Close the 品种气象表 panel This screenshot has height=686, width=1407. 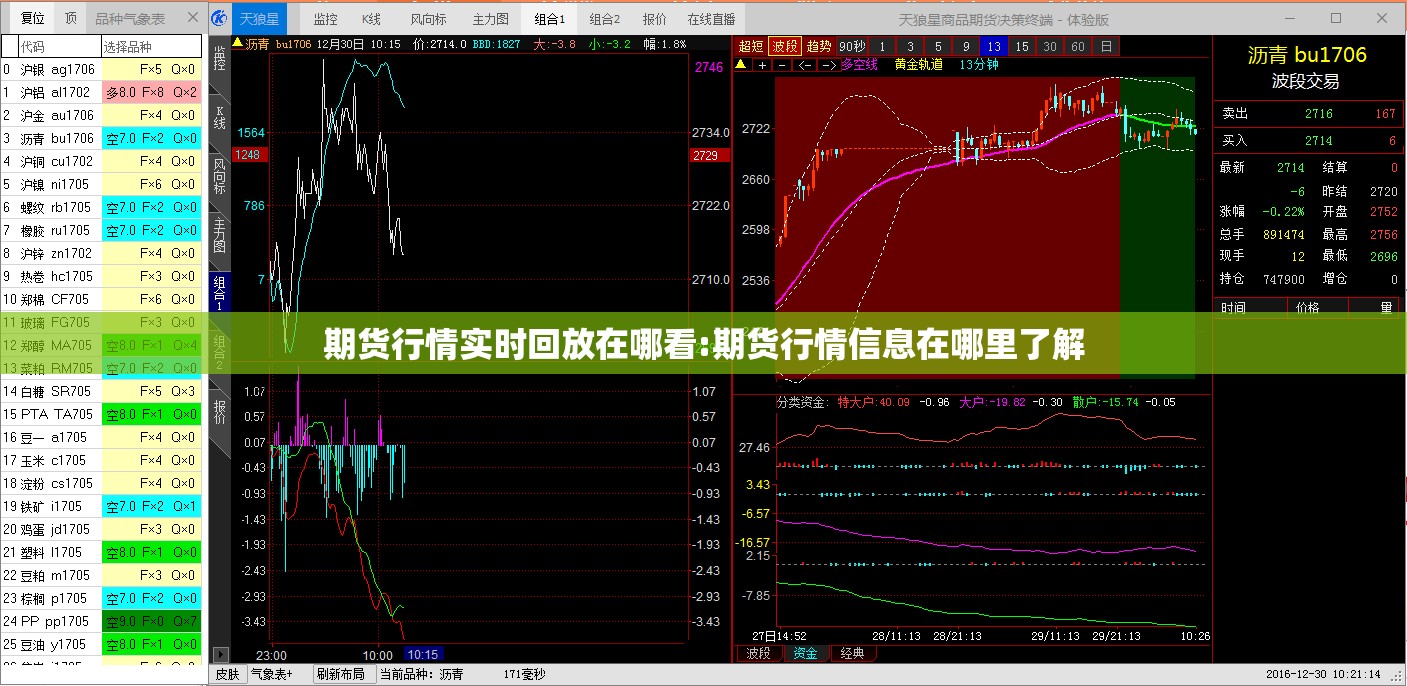192,18
